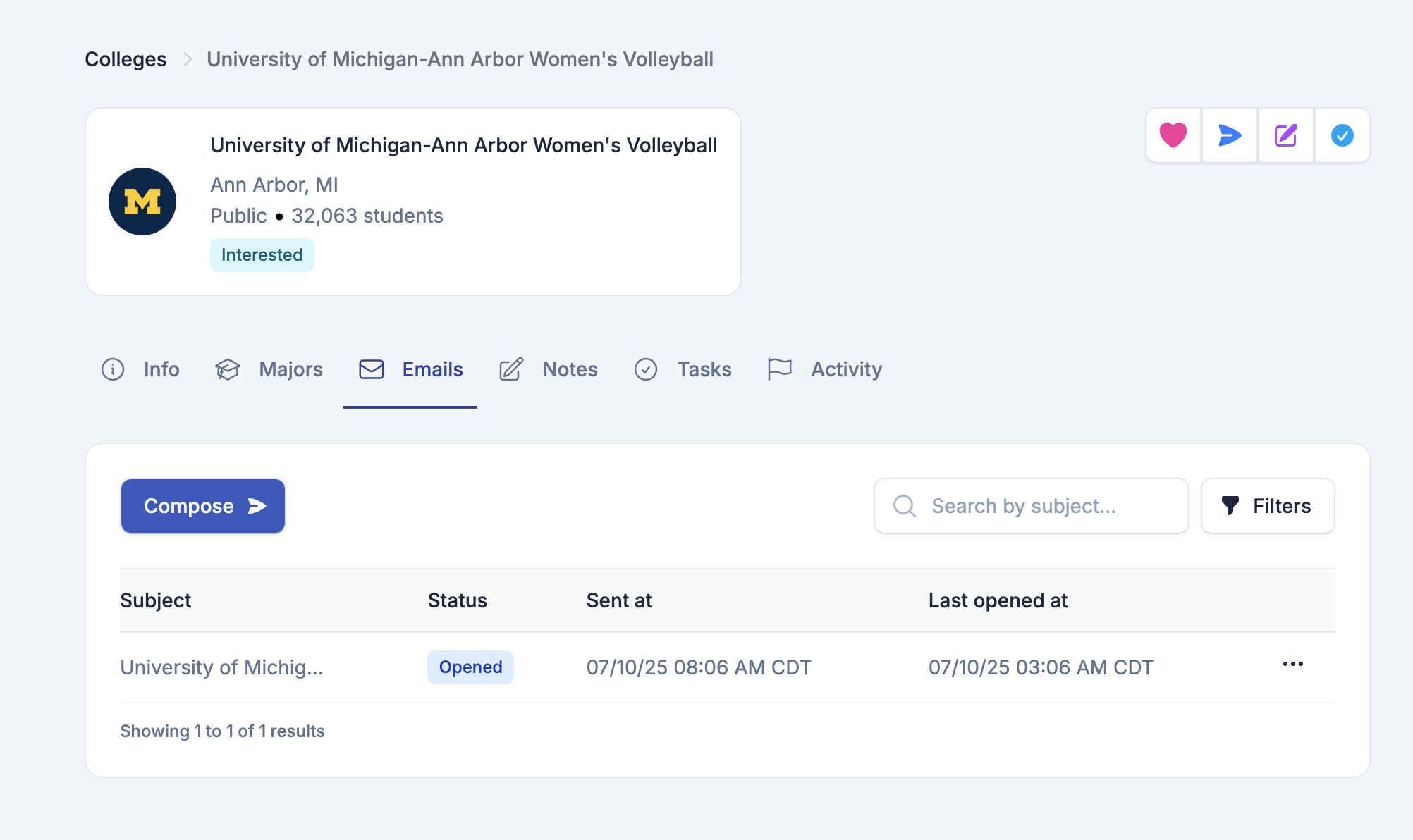Click the Subject column header
The height and width of the screenshot is (840, 1413).
tap(156, 600)
